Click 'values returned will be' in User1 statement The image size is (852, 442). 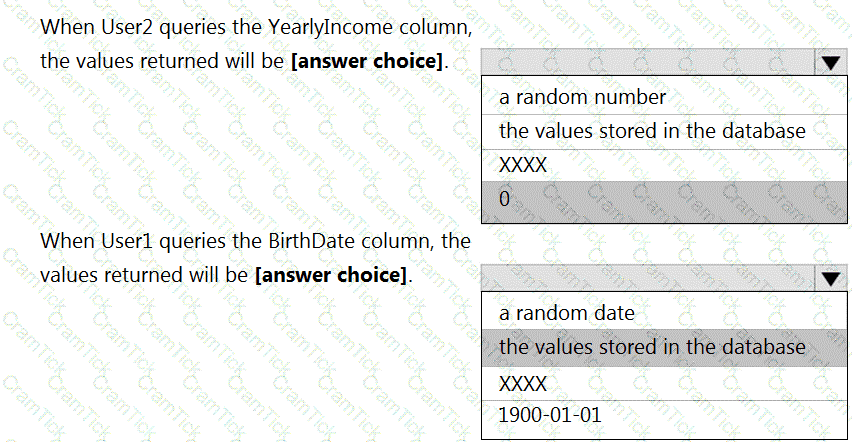point(145,275)
